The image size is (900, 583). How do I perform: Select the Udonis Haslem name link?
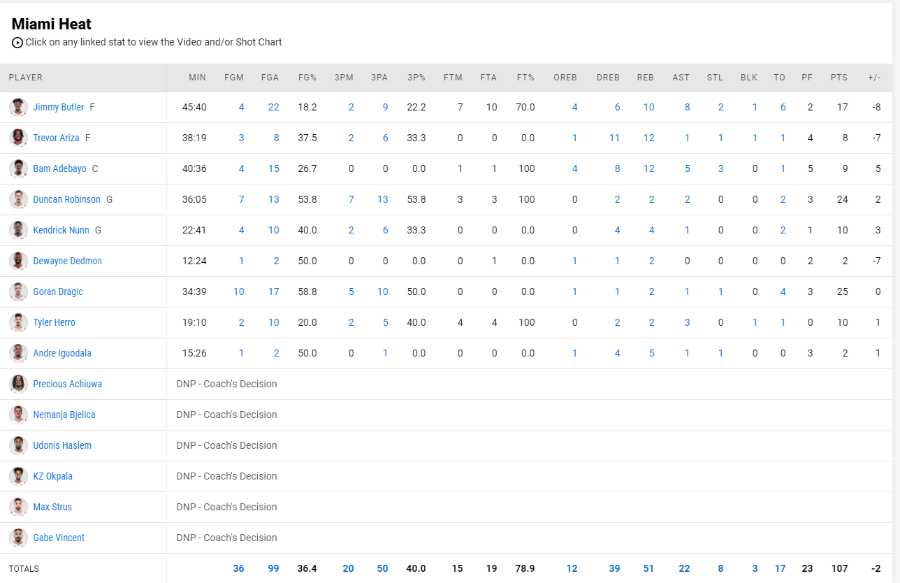pyautogui.click(x=63, y=445)
